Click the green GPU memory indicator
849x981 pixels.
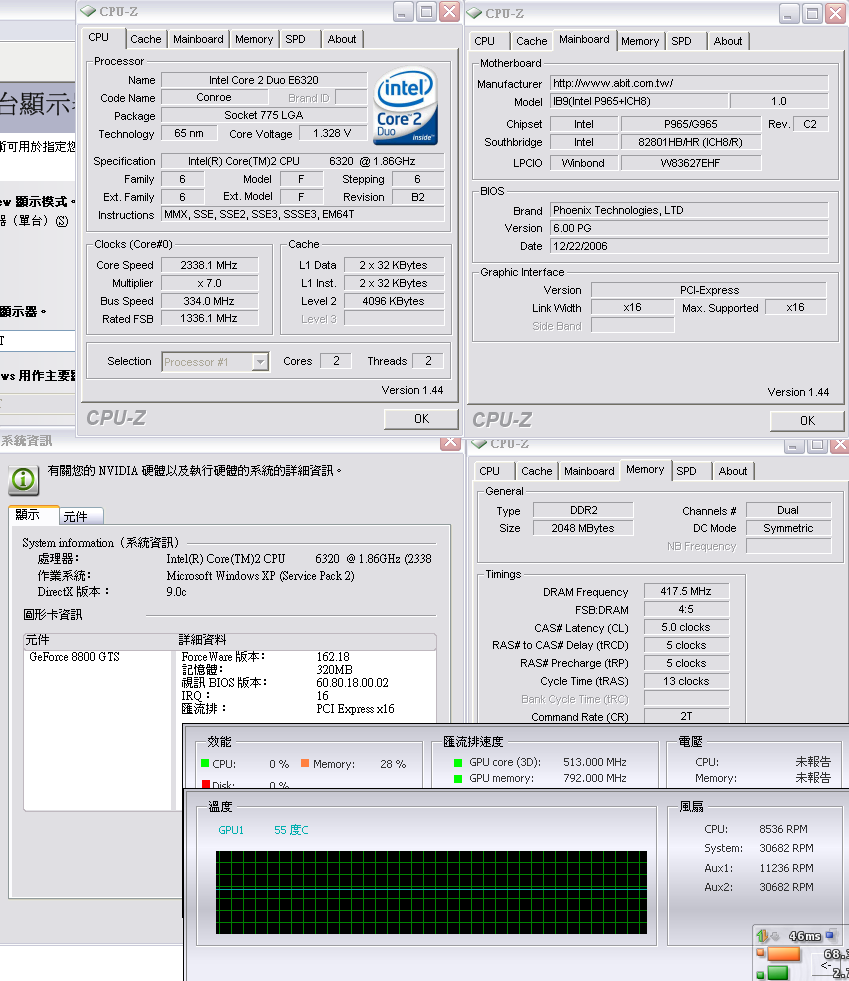458,778
